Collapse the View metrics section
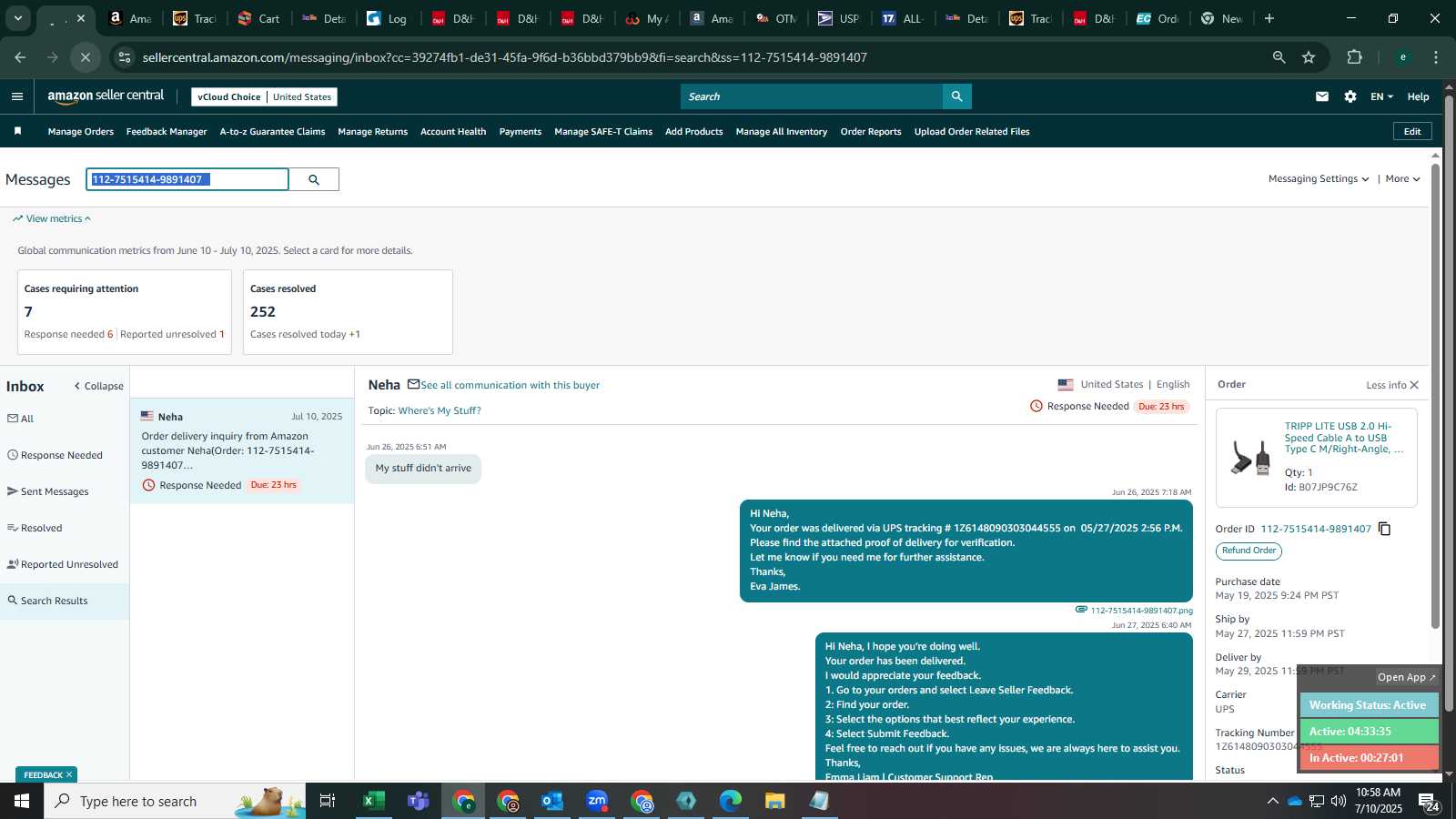The width and height of the screenshot is (1456, 819). point(52,218)
